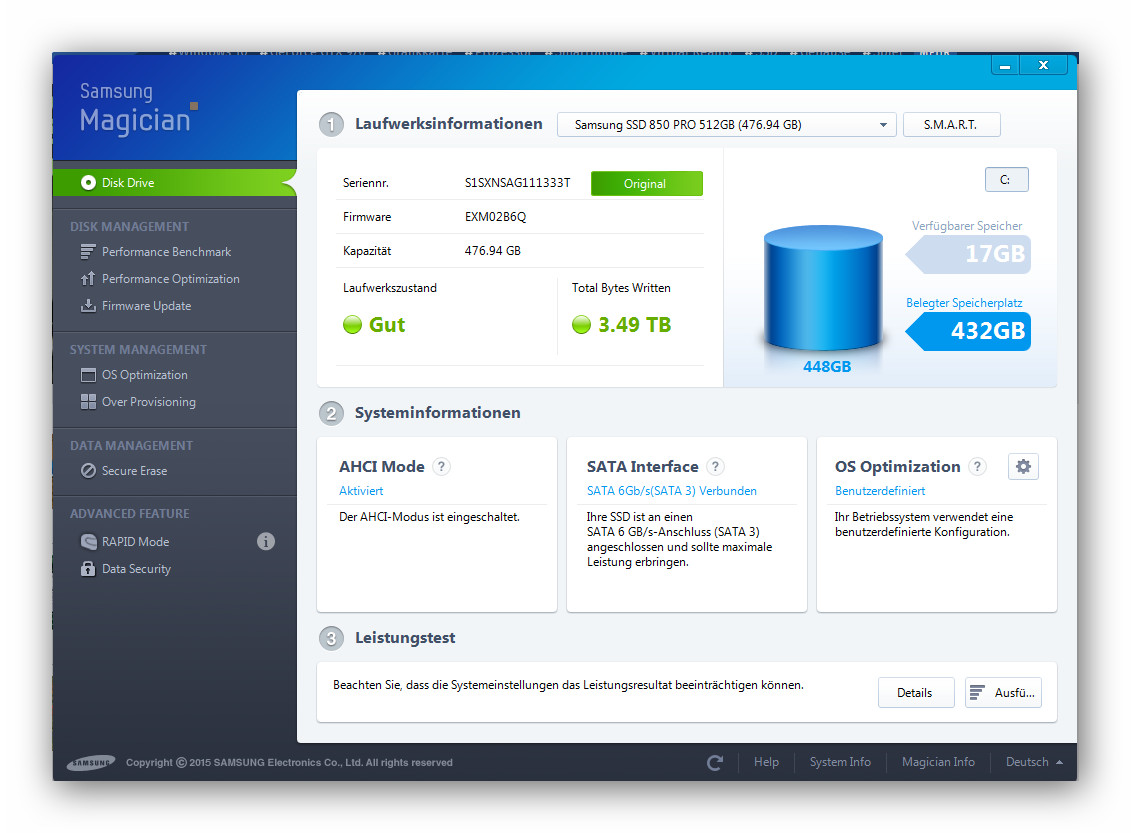Click the blue disk cylinder graphic

point(823,289)
